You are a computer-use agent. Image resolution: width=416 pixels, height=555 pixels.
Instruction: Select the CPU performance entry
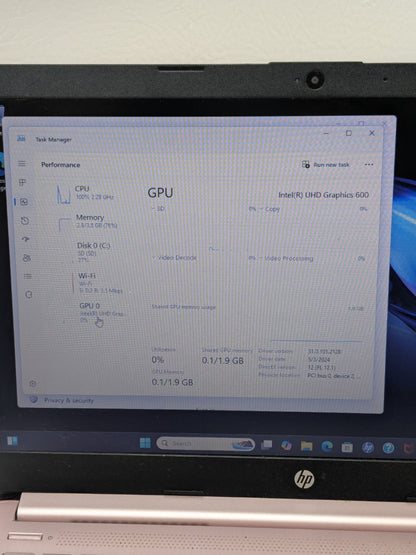click(x=89, y=195)
